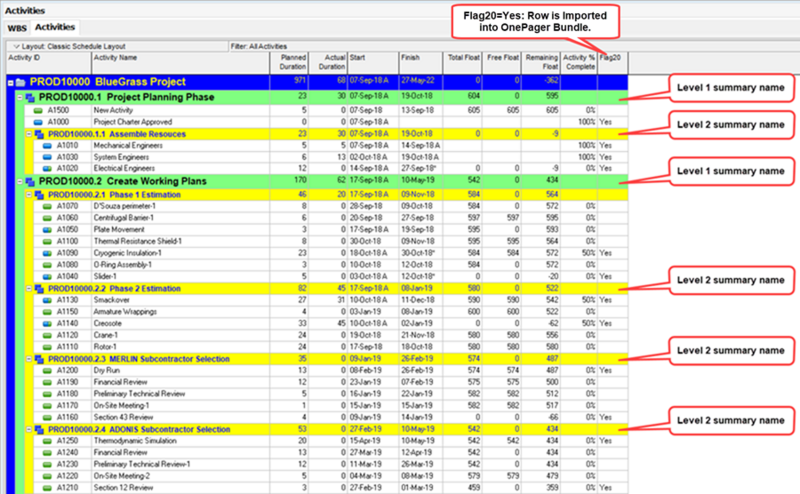
Task: Click the blue activity icon beside A1000
Action: click(38, 122)
